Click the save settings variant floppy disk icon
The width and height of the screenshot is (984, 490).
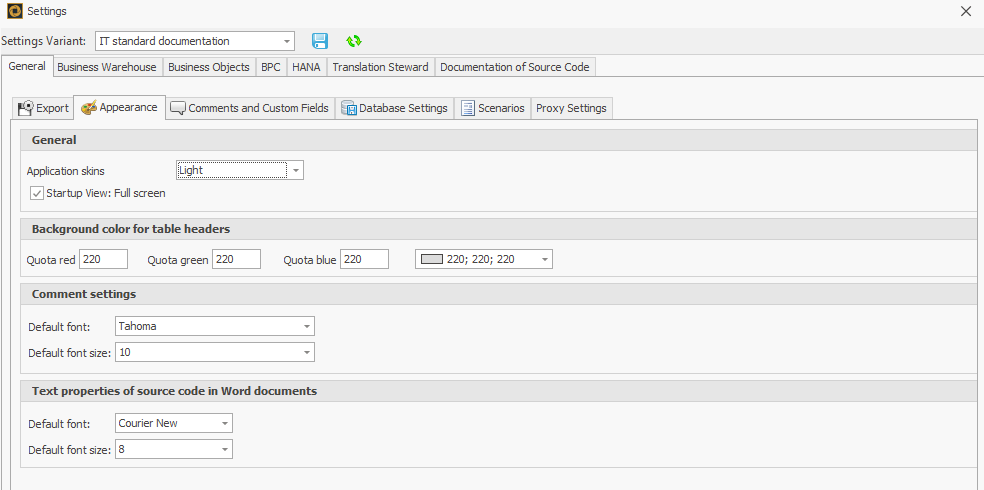pos(320,41)
